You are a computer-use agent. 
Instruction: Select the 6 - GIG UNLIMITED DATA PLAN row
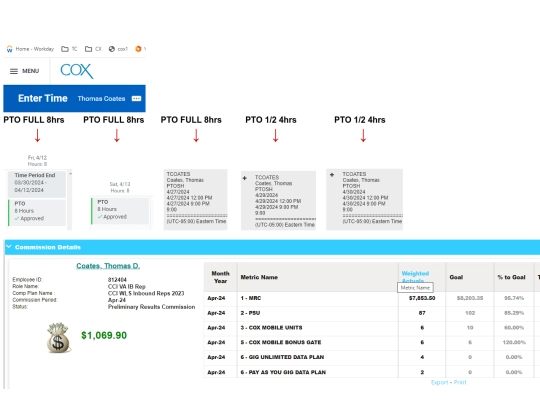point(371,357)
